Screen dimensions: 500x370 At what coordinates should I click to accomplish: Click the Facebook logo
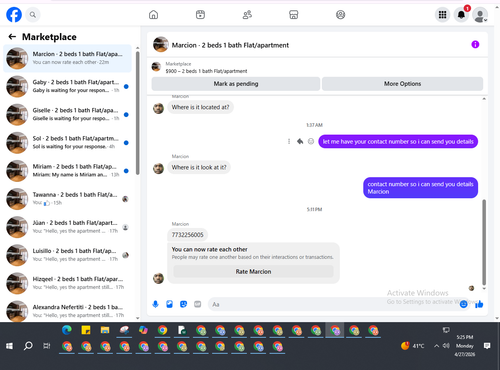[14, 15]
